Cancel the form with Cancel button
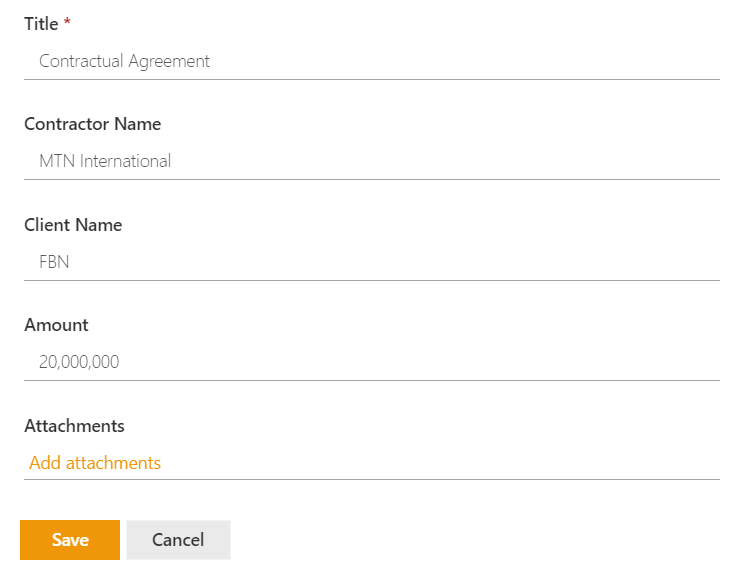Screen dimensions: 738x581 [x=178, y=540]
